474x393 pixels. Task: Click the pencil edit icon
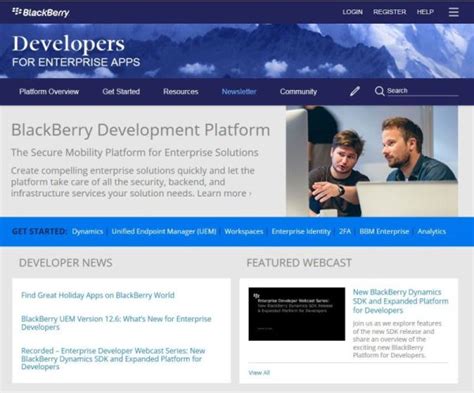(x=355, y=91)
